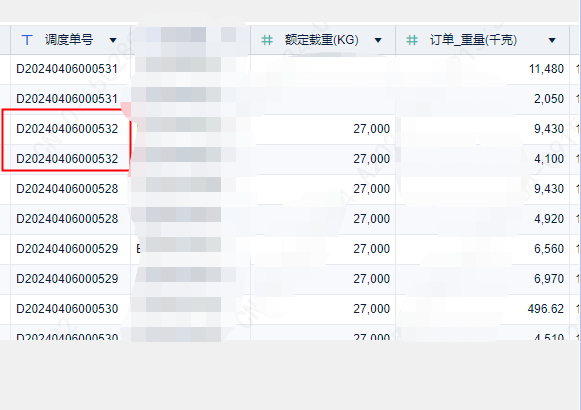Click the 27,000 rated load in the 4,920 row

pos(372,219)
